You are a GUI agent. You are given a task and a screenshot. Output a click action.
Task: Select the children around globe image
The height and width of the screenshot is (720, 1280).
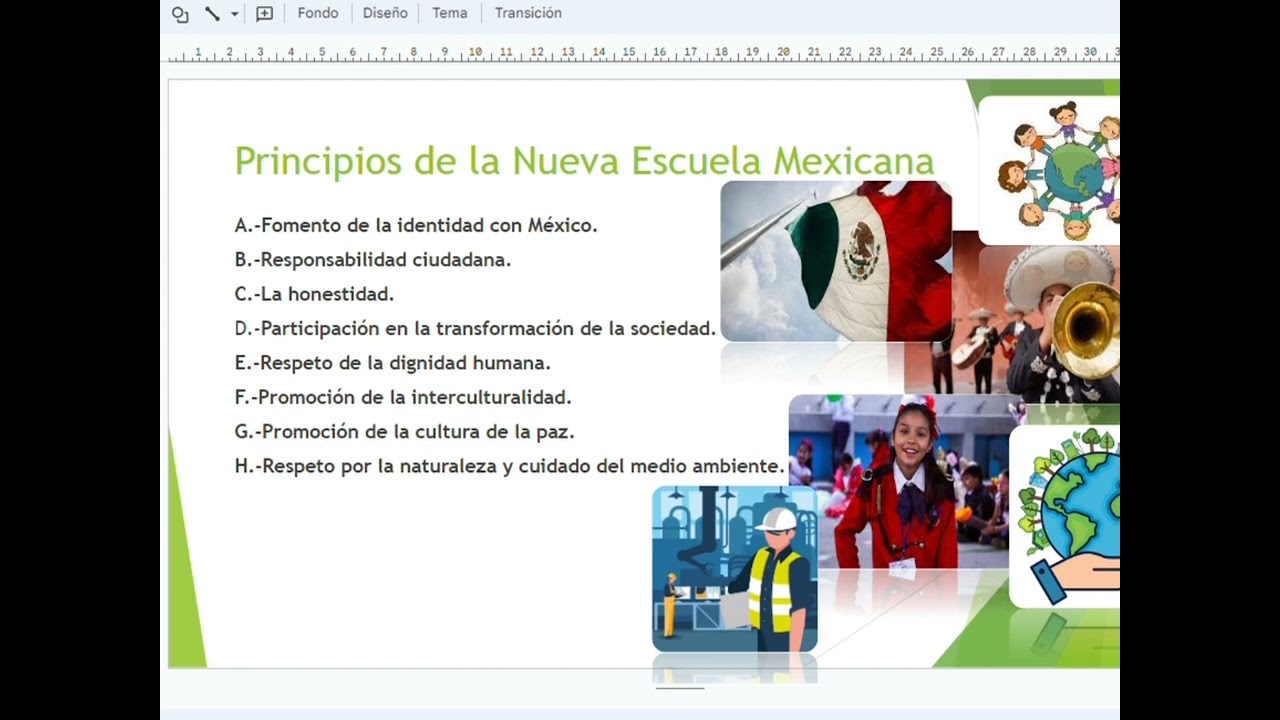coord(1049,170)
